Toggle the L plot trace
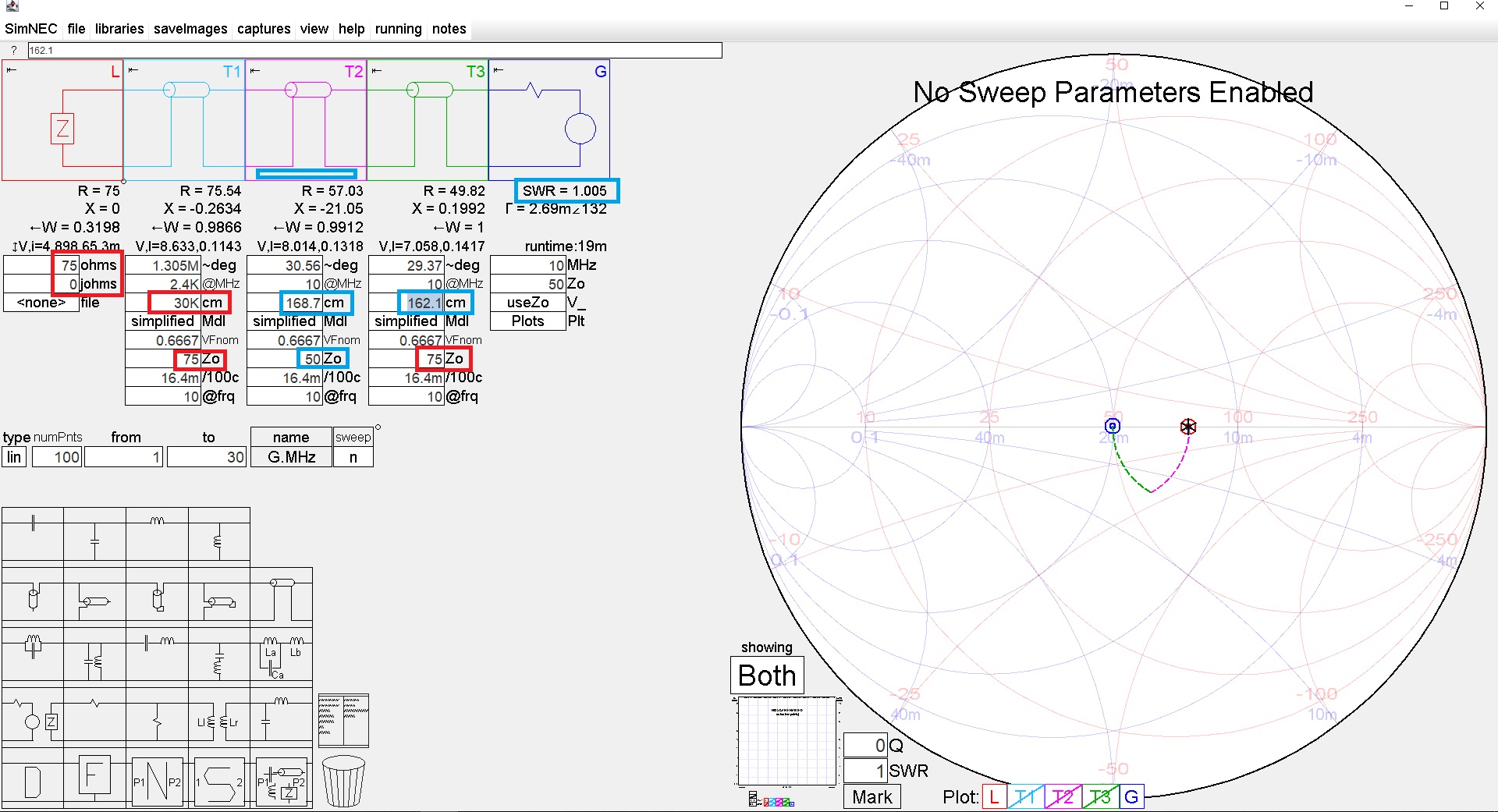Screen dimensions: 1498x812 [993, 797]
